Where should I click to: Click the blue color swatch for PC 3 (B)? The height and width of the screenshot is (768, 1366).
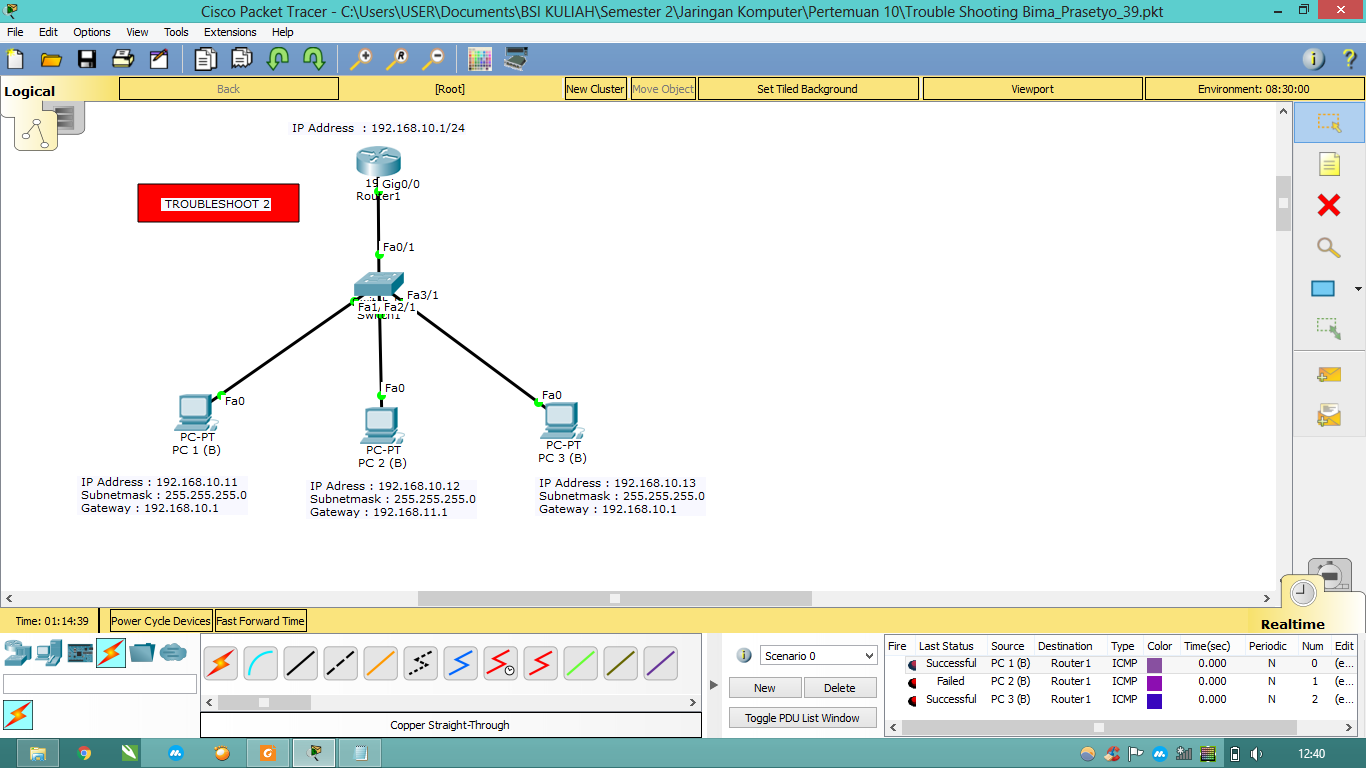click(1154, 700)
